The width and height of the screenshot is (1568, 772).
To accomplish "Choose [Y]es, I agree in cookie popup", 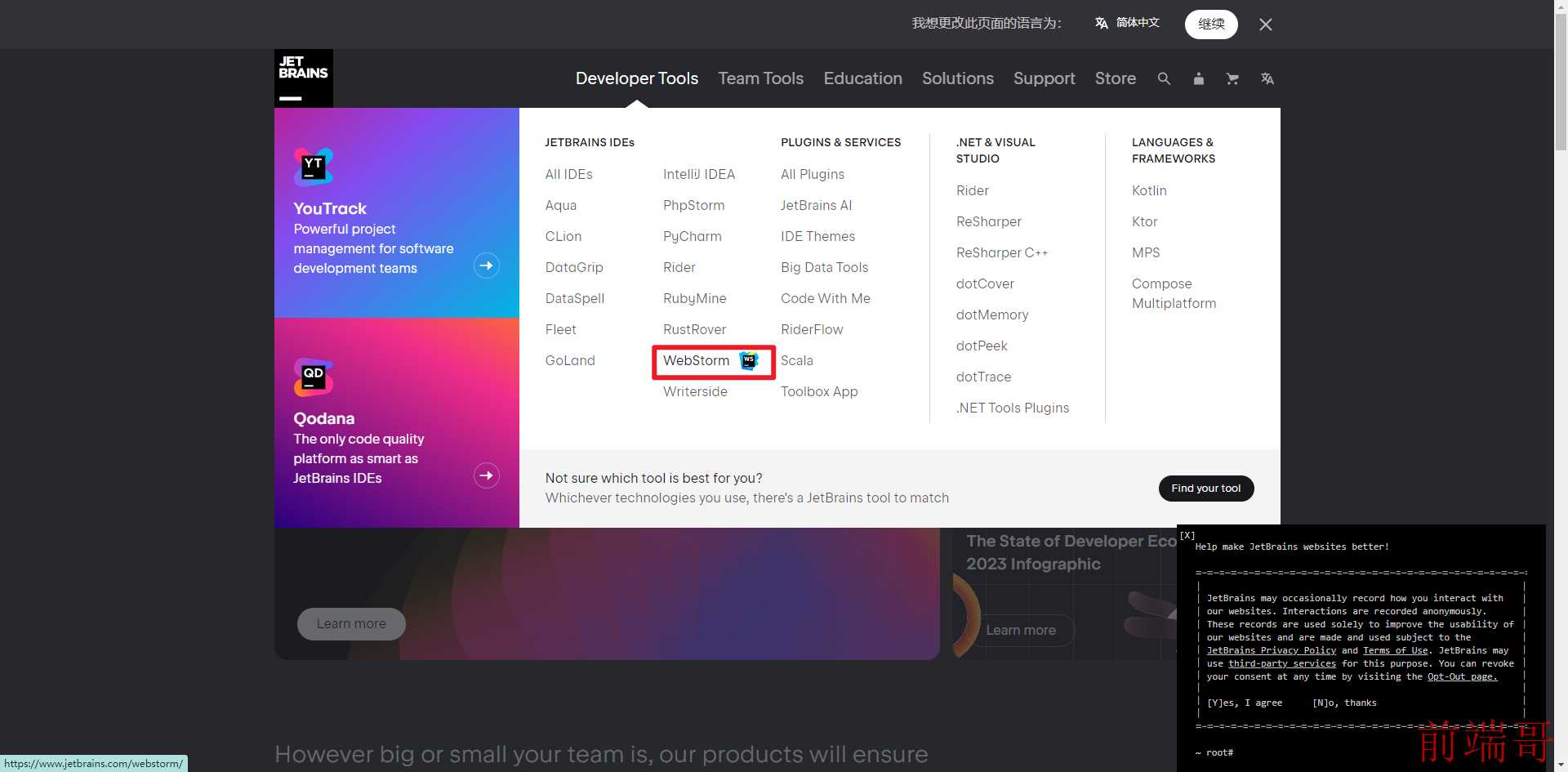I will pyautogui.click(x=1245, y=703).
